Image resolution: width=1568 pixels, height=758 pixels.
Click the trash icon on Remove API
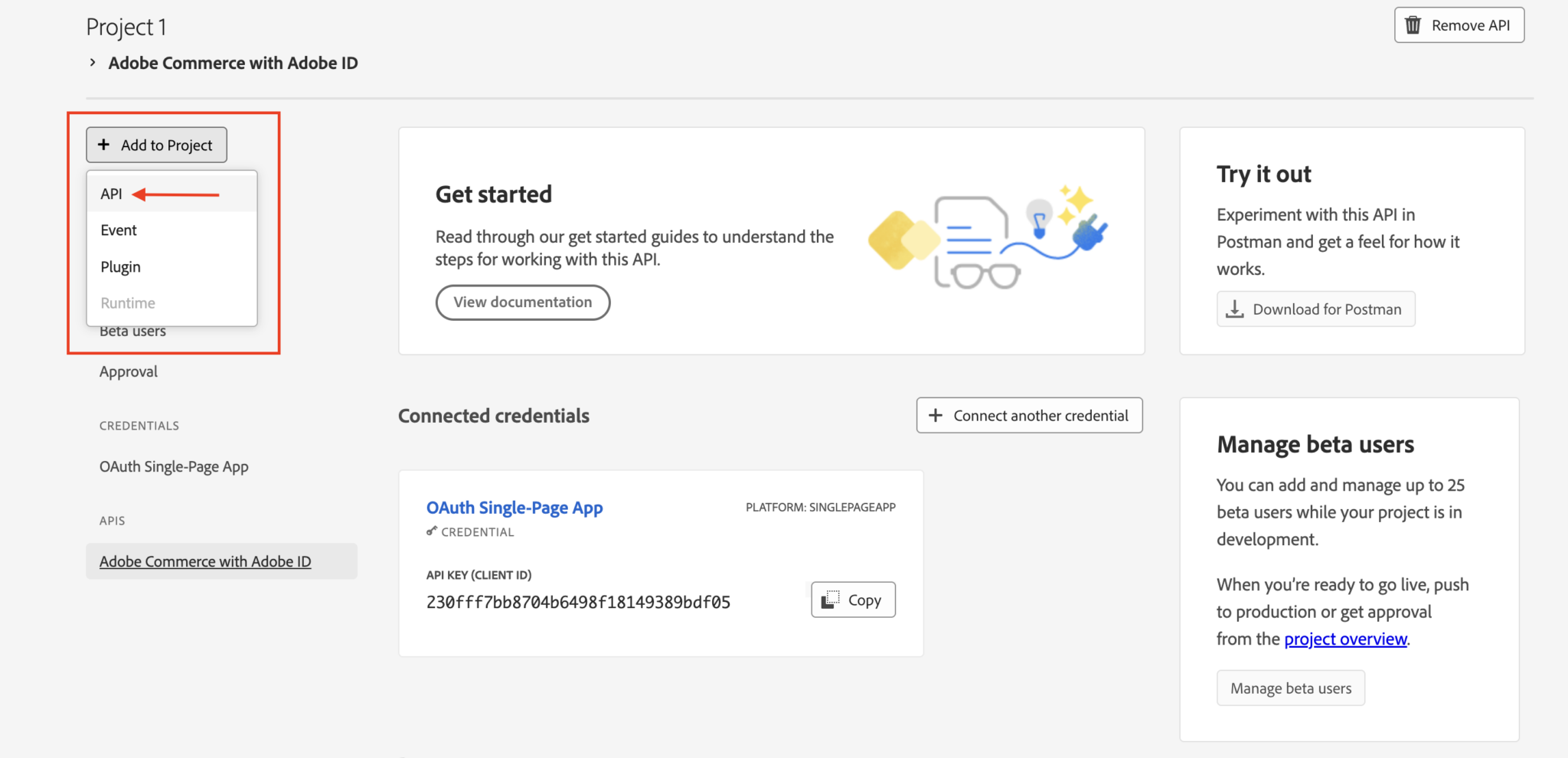click(x=1413, y=25)
